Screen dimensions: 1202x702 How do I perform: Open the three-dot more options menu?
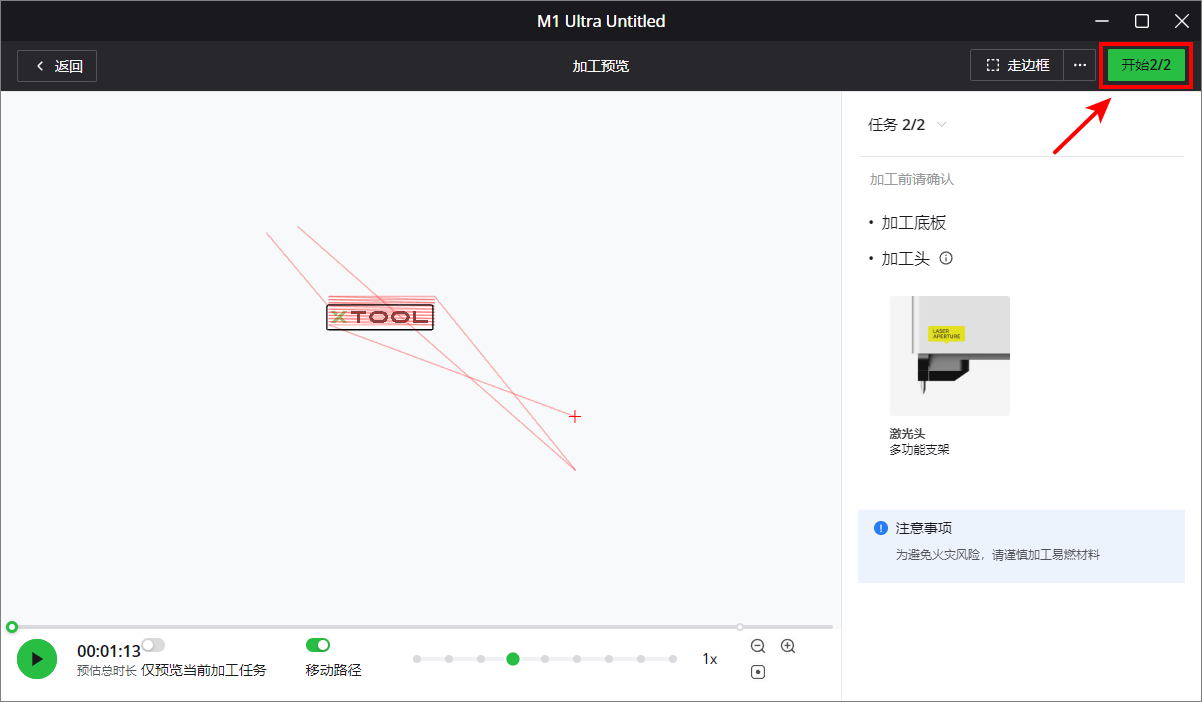1079,66
